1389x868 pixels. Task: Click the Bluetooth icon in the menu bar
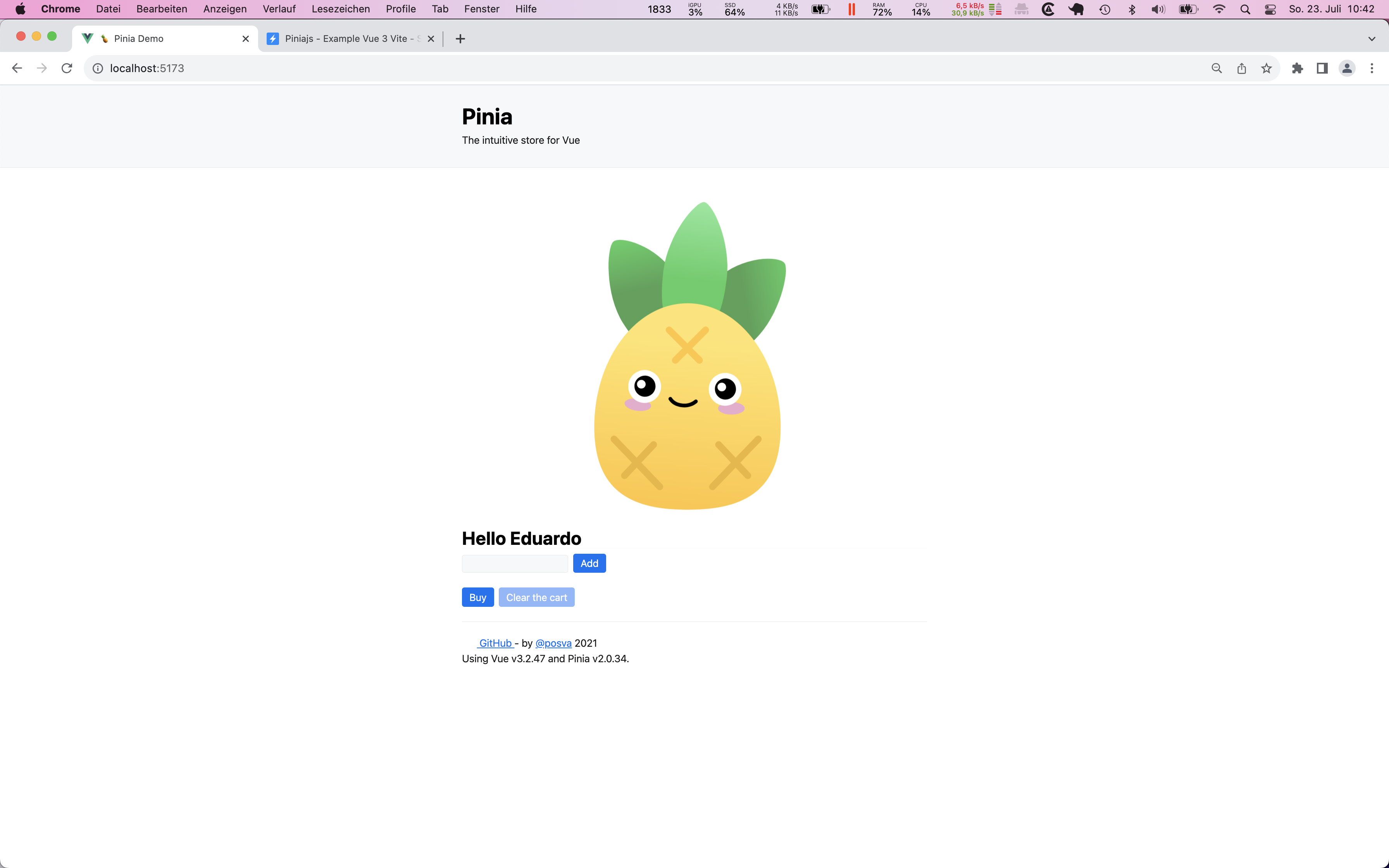point(1131,9)
